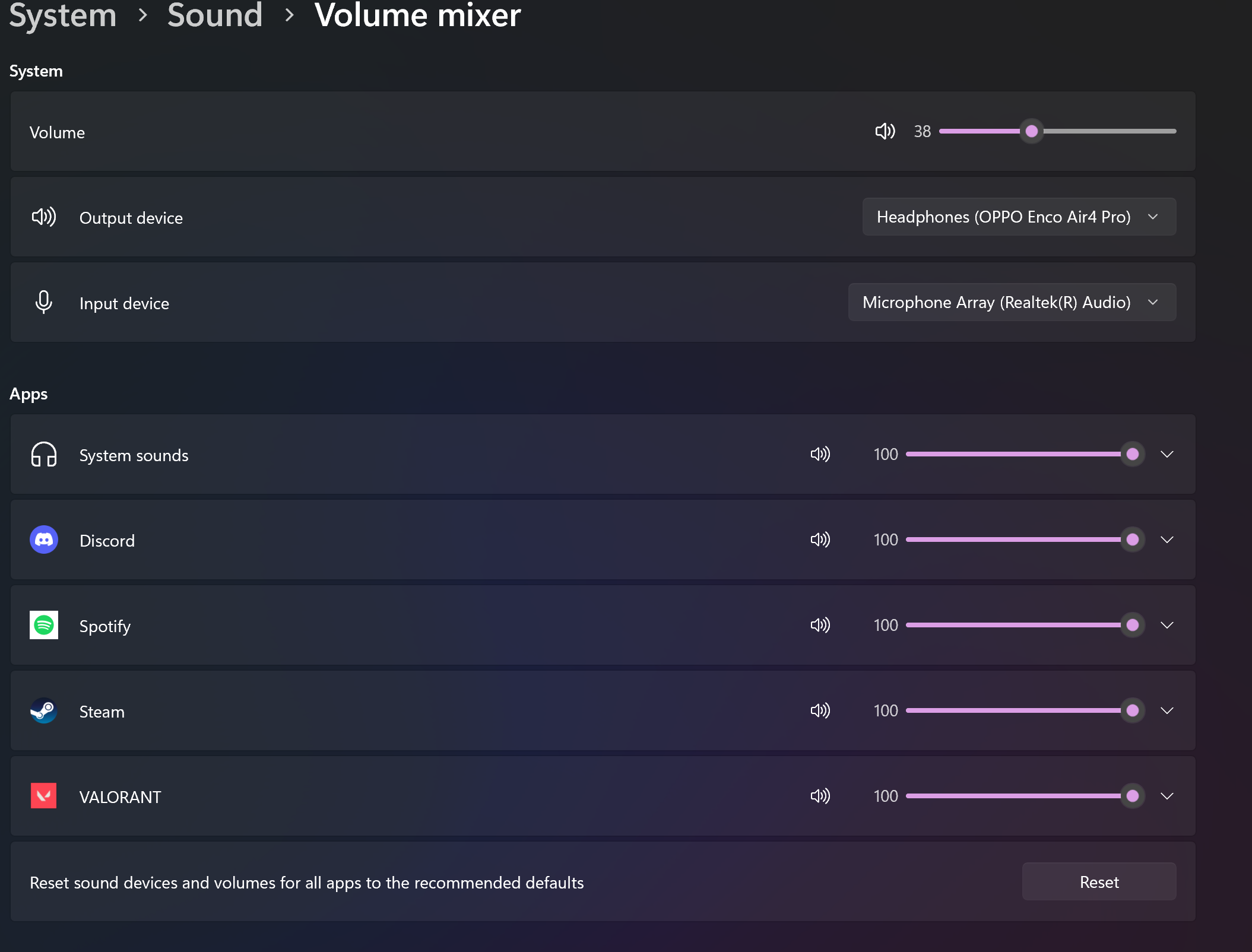Click the System sounds headphones icon

coord(44,454)
